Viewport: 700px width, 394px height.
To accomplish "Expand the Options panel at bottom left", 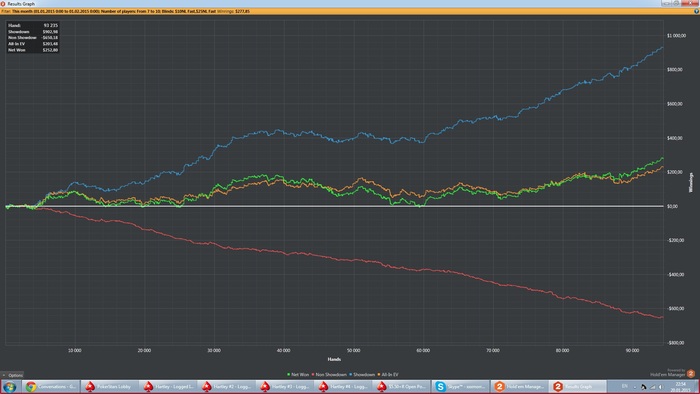I will coord(12,375).
